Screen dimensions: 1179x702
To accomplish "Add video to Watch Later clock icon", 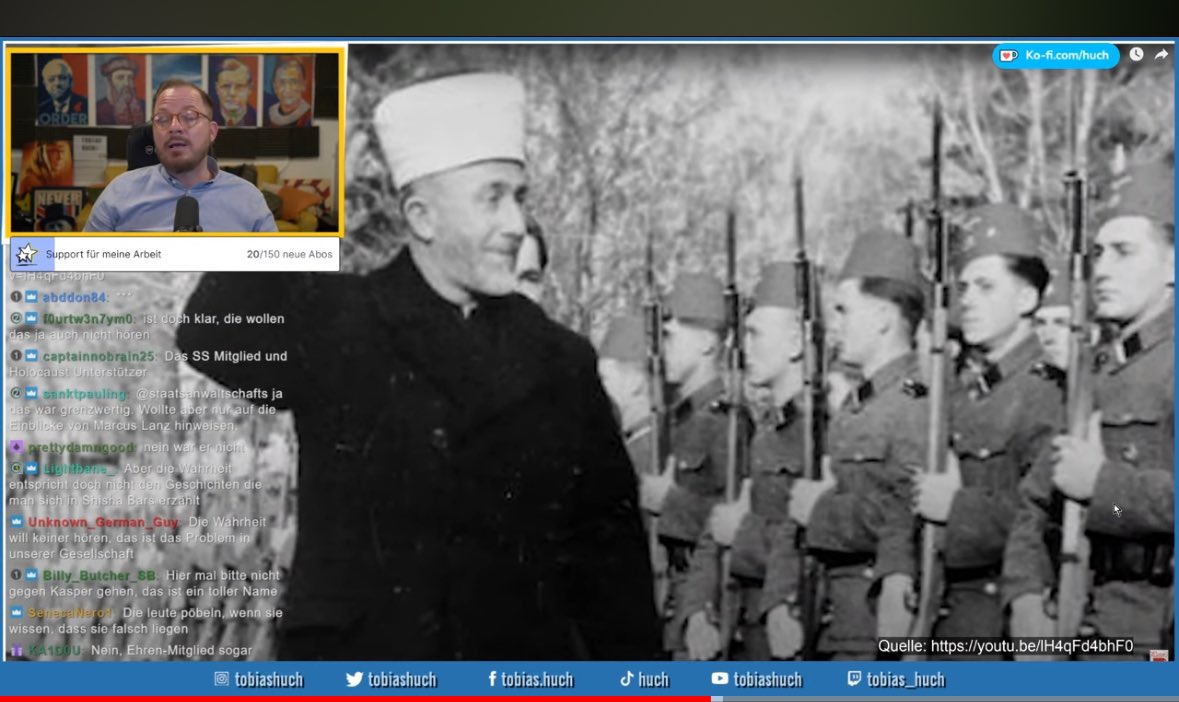I will tap(1136, 54).
